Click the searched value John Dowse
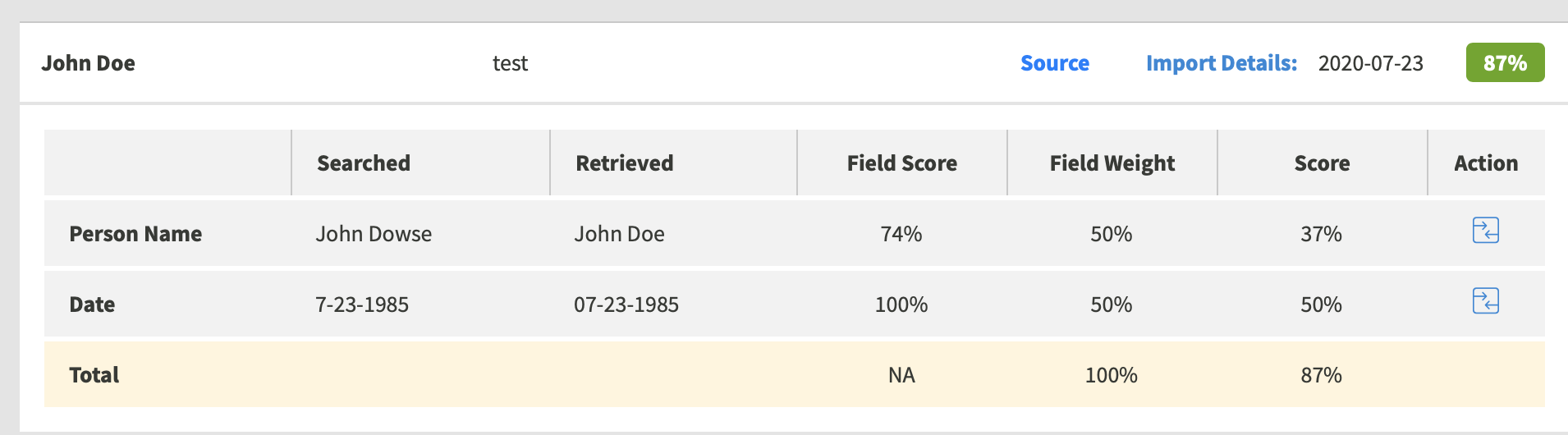The height and width of the screenshot is (435, 1568). 374,234
